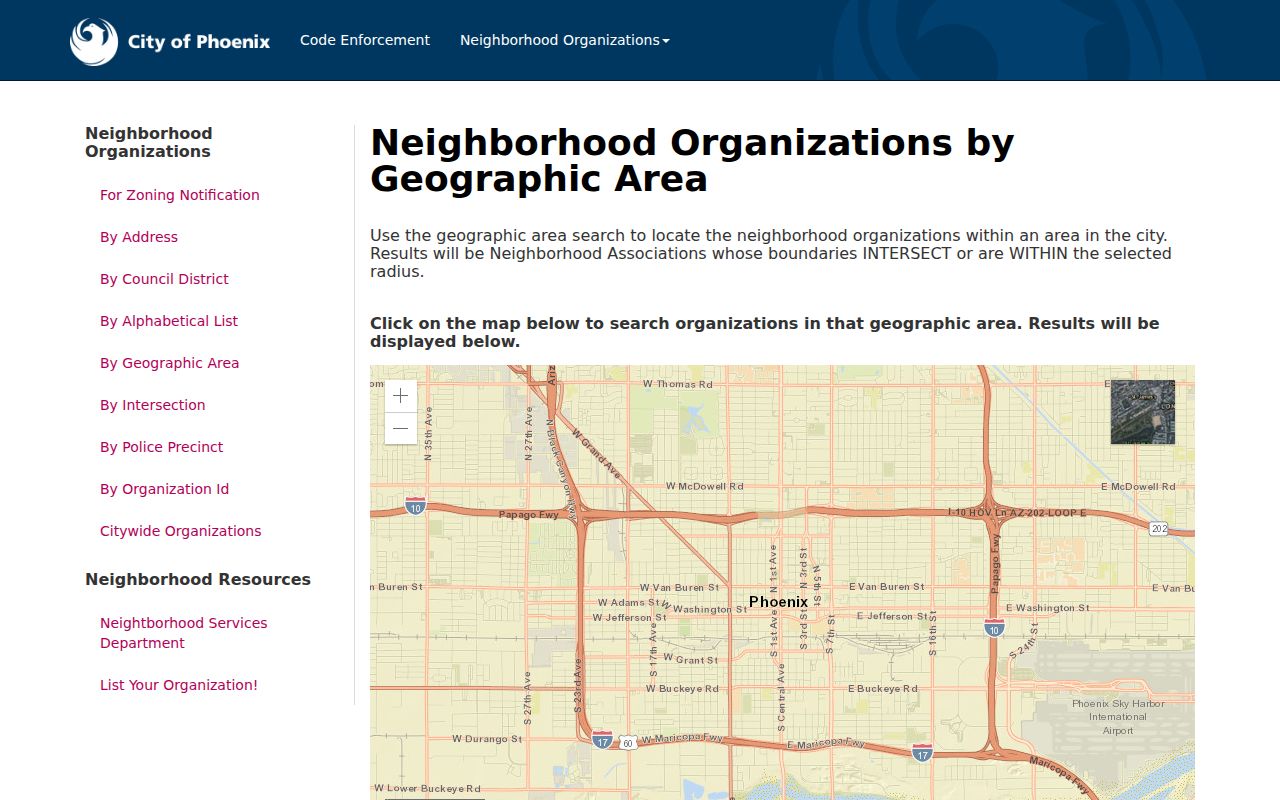Select the By Address search link
The height and width of the screenshot is (800, 1280).
(x=139, y=237)
